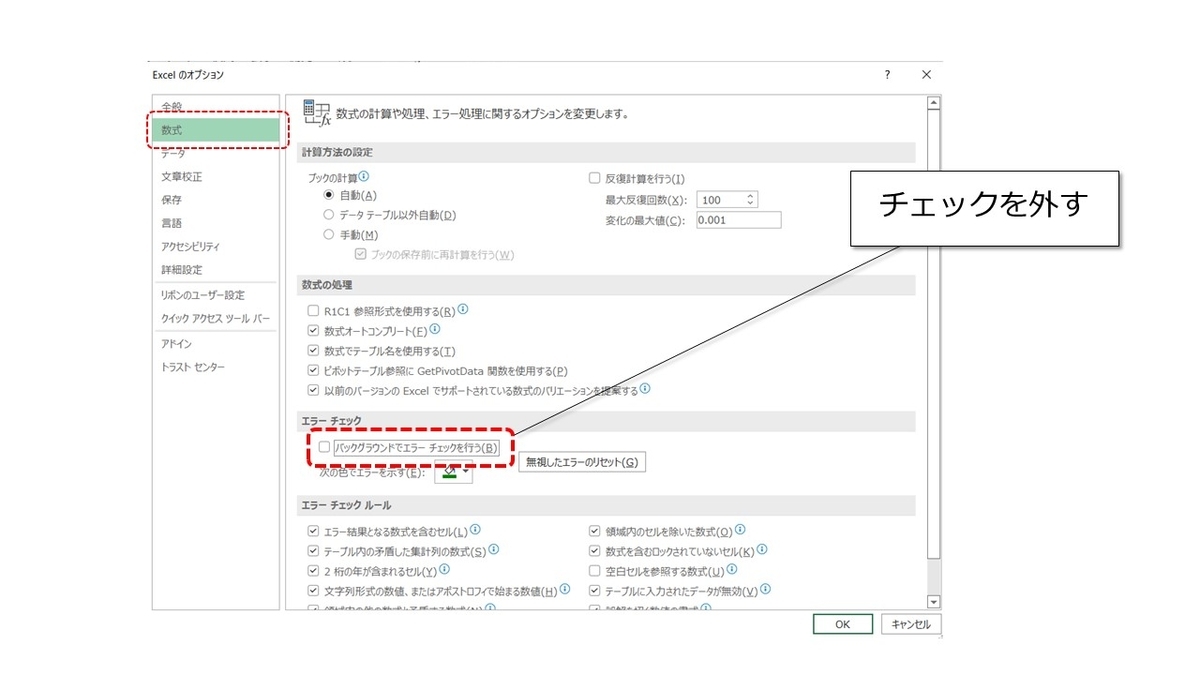Toggle R1C1 参照形式を使用する checkbox
Image resolution: width=1200 pixels, height=675 pixels.
[314, 311]
